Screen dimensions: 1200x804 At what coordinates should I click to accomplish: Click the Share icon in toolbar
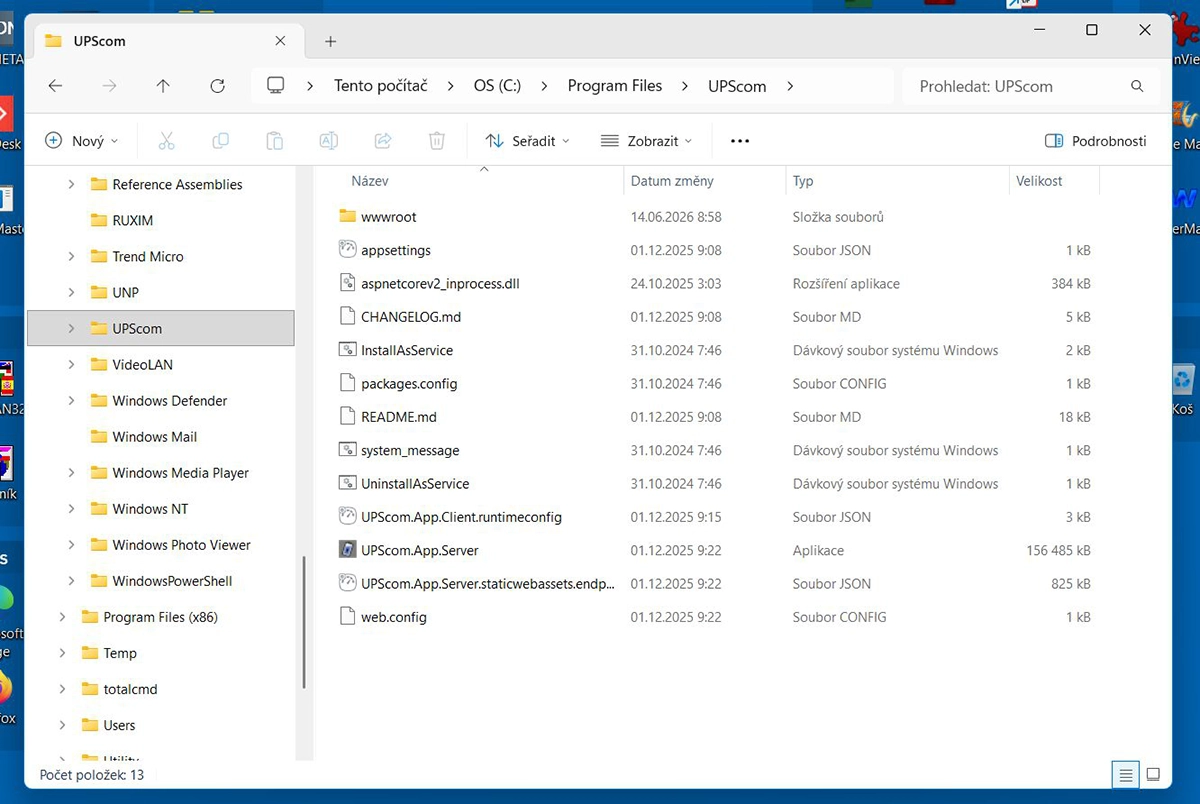382,141
